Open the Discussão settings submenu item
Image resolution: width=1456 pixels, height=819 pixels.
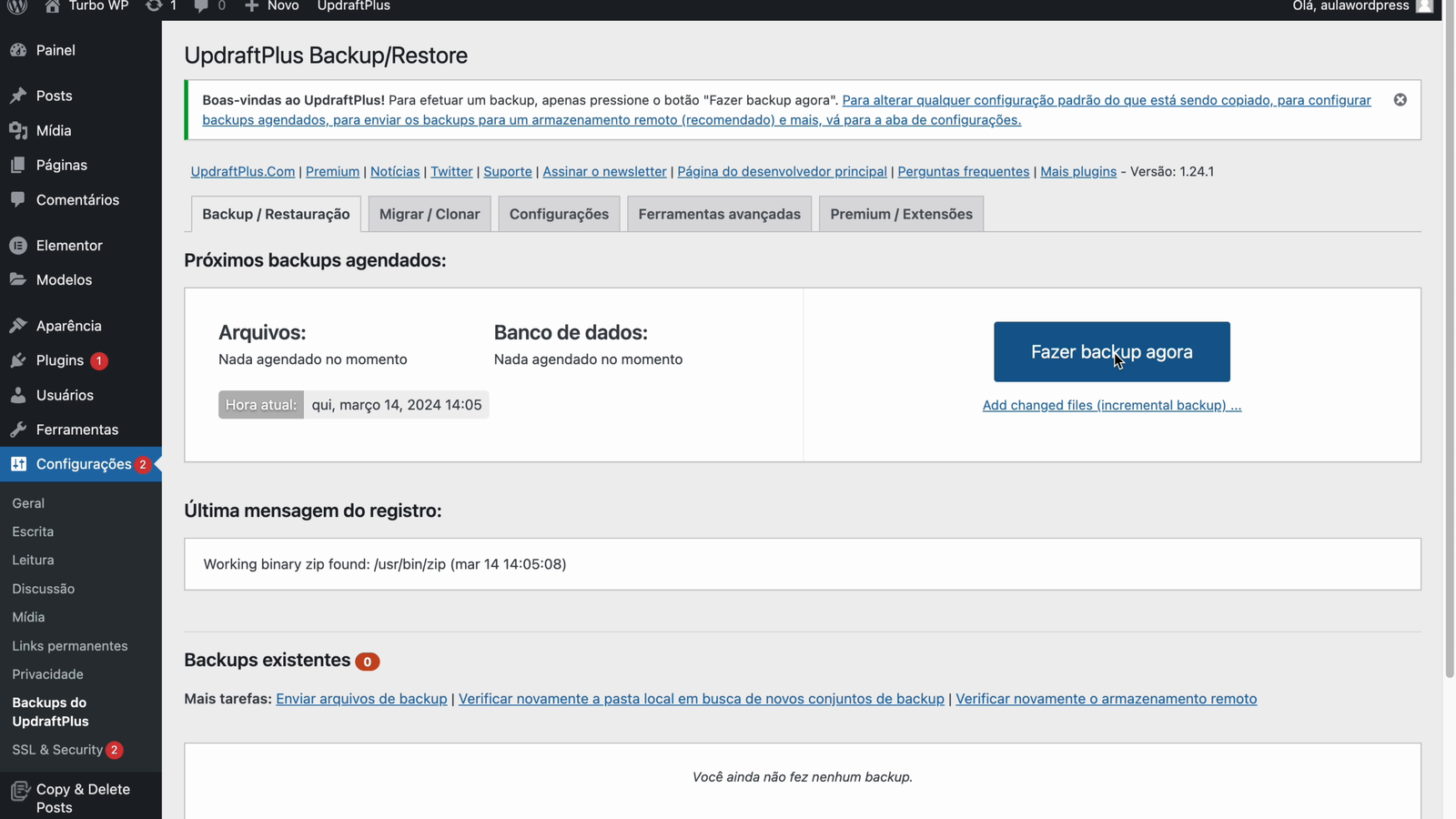pos(44,589)
